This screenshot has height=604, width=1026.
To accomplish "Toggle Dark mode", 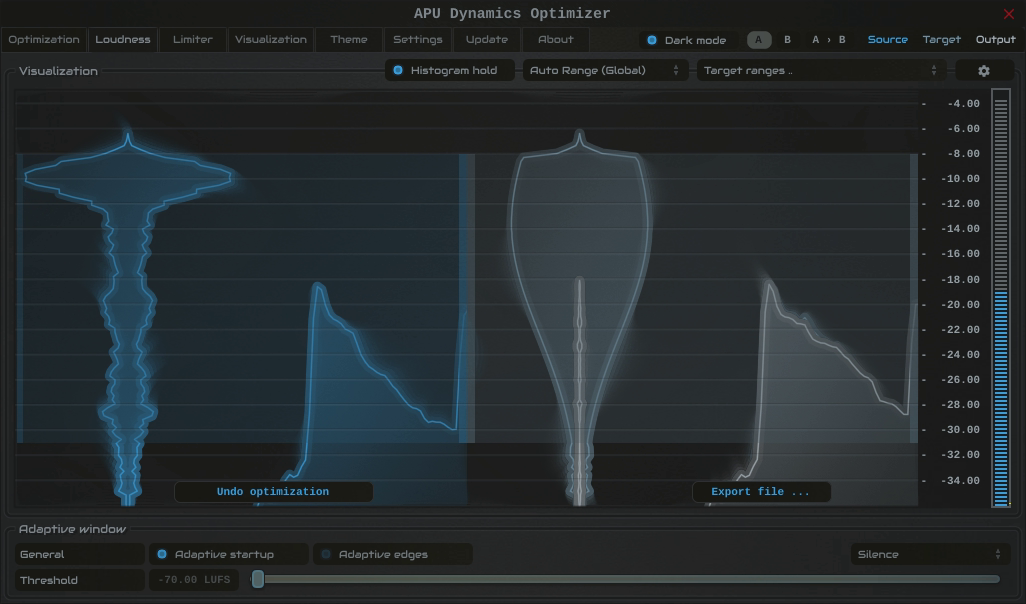I will click(x=687, y=40).
